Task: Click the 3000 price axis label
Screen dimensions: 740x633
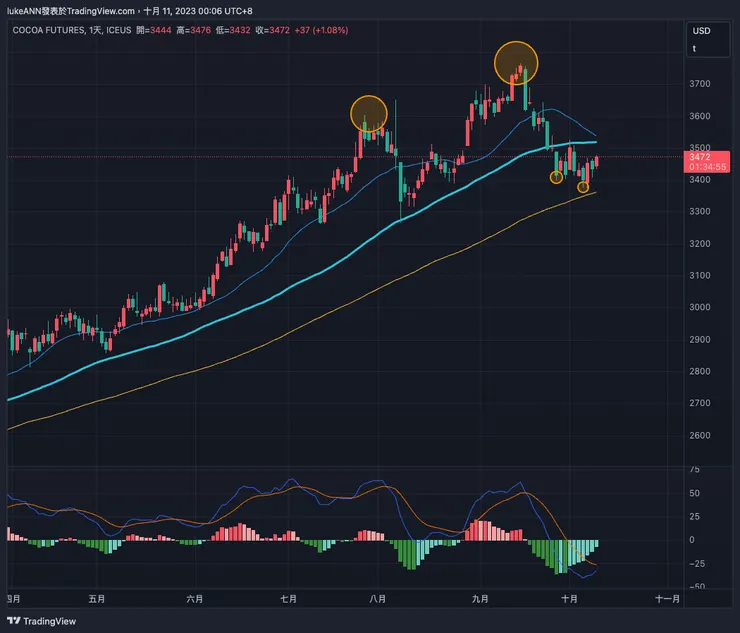Action: 699,307
